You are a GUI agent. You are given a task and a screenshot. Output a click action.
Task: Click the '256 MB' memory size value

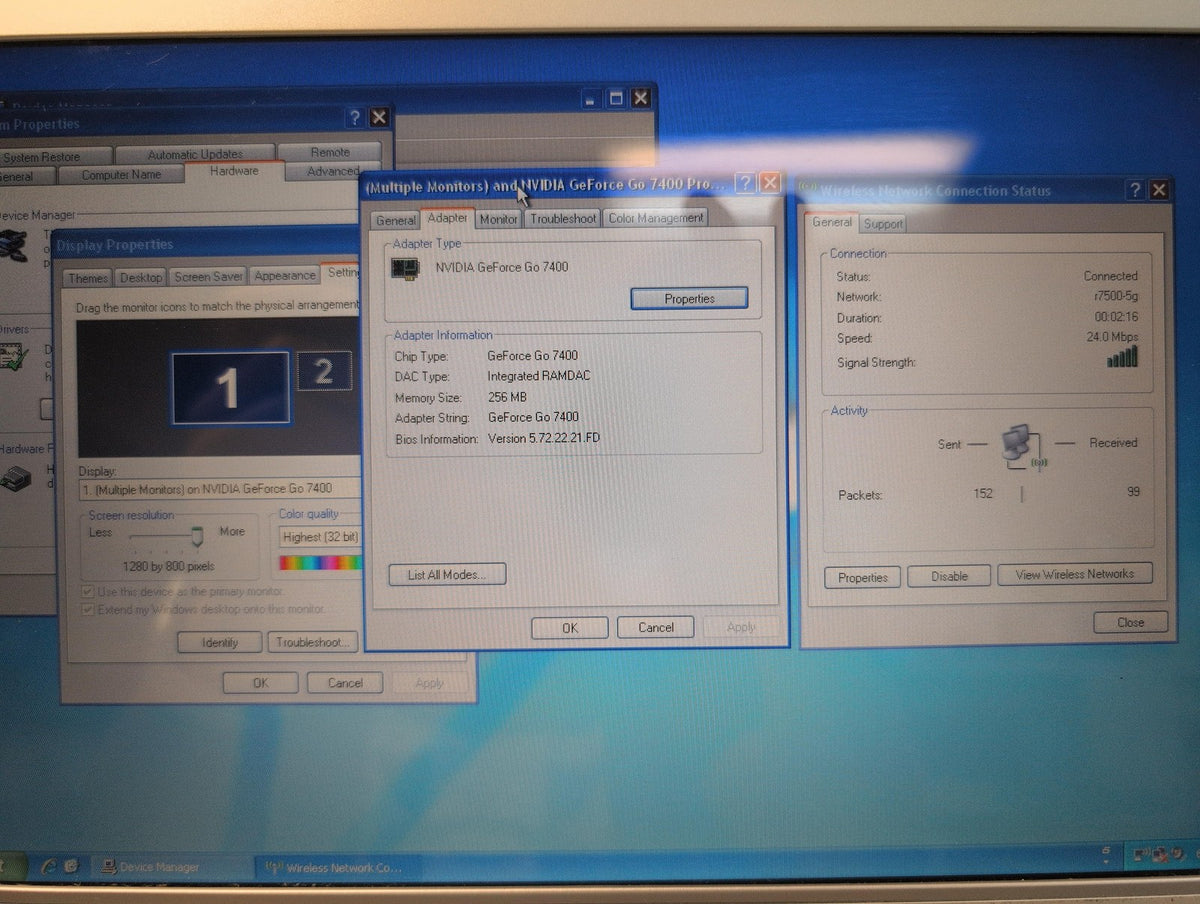[508, 397]
